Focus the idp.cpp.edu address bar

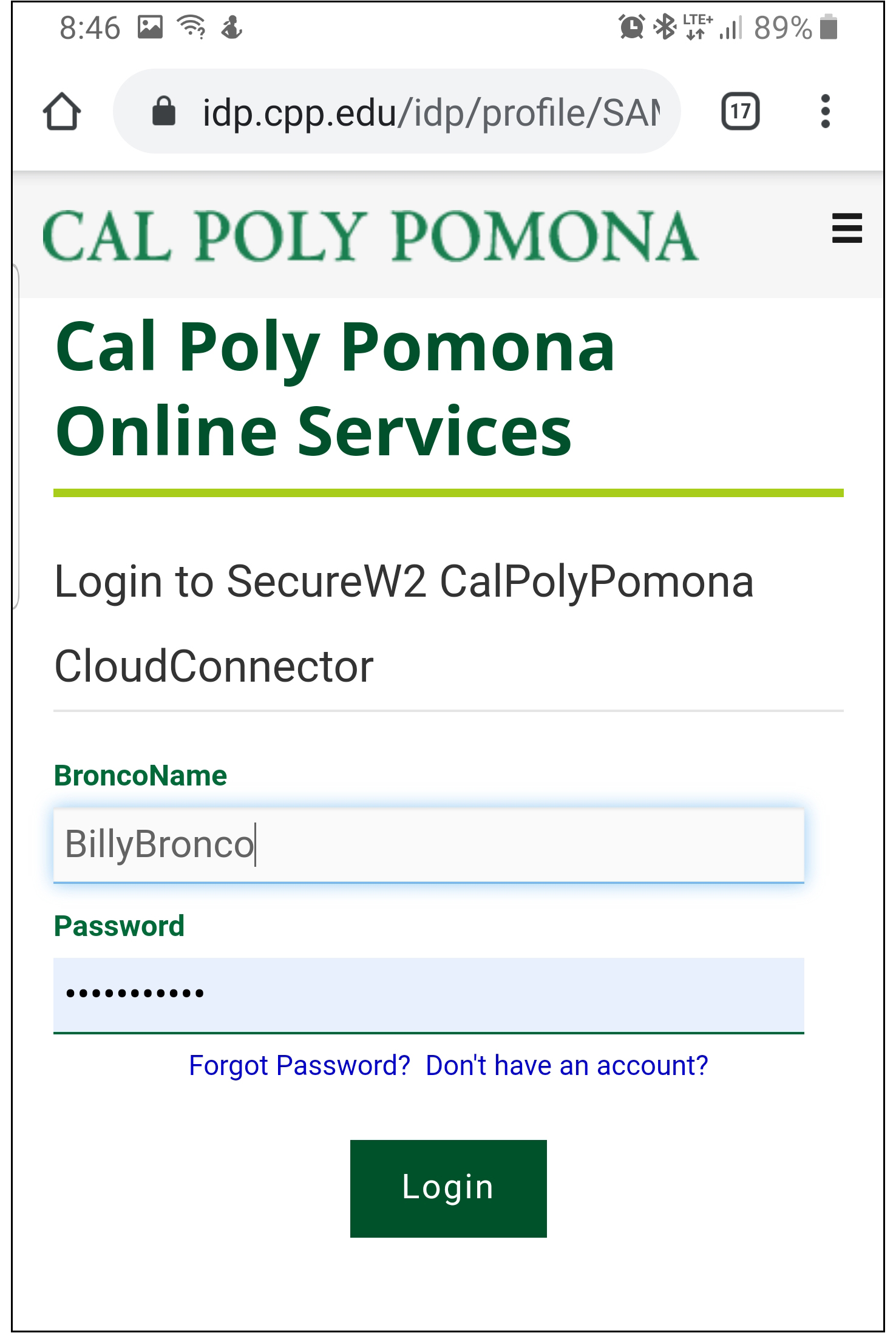(430, 112)
